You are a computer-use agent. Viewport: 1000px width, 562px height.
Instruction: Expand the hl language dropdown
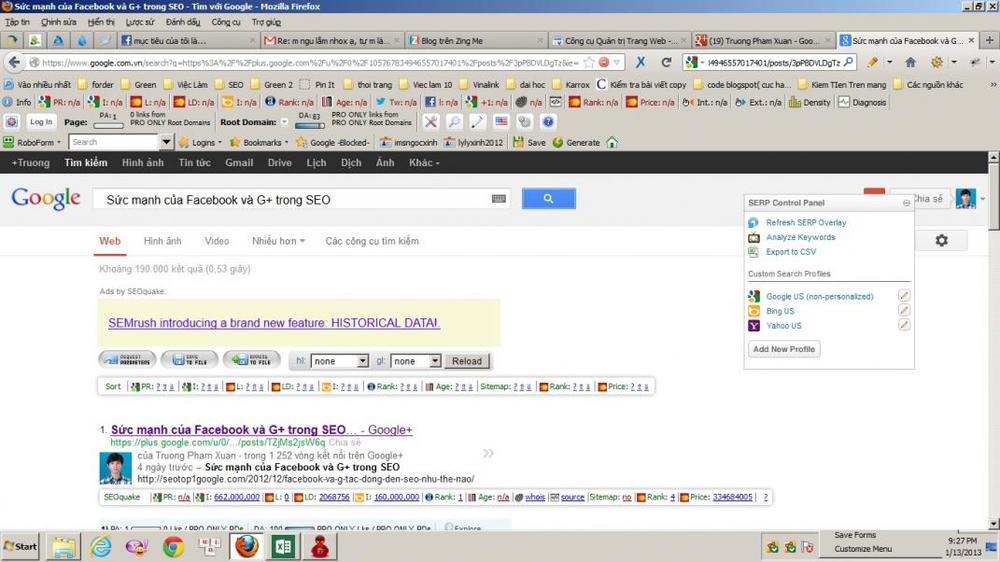tap(362, 361)
